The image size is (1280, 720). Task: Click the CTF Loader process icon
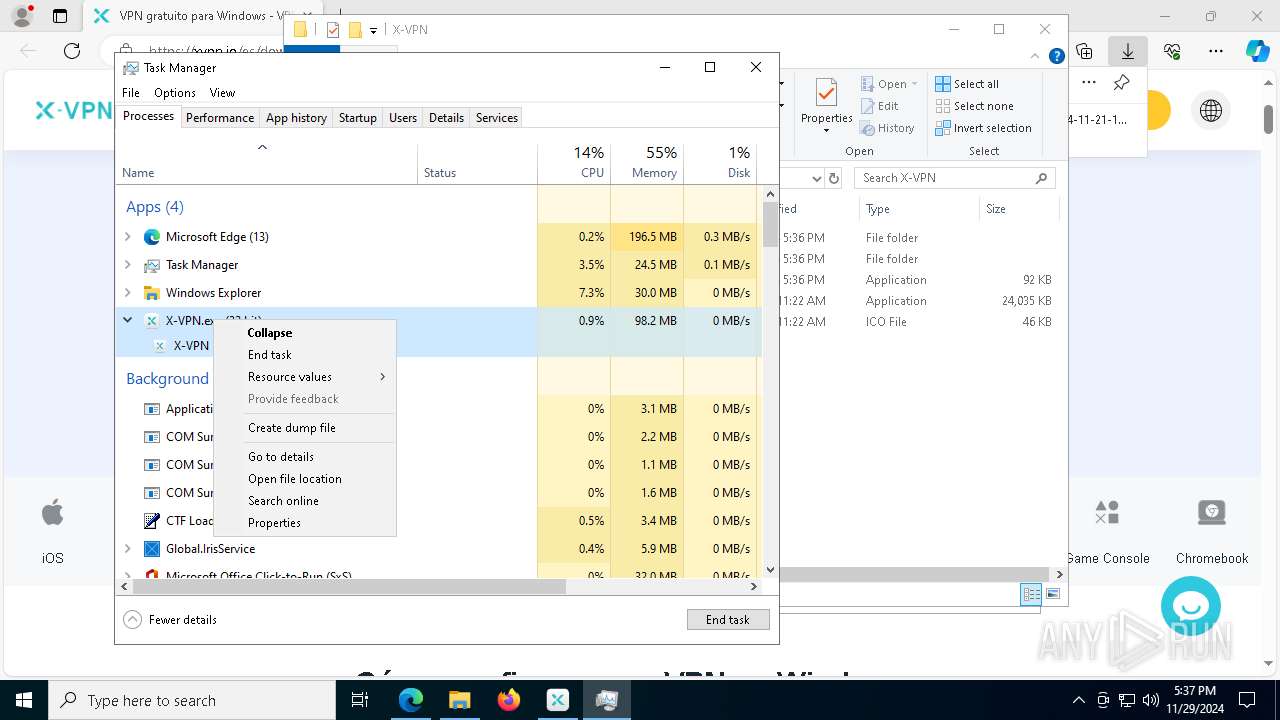152,521
